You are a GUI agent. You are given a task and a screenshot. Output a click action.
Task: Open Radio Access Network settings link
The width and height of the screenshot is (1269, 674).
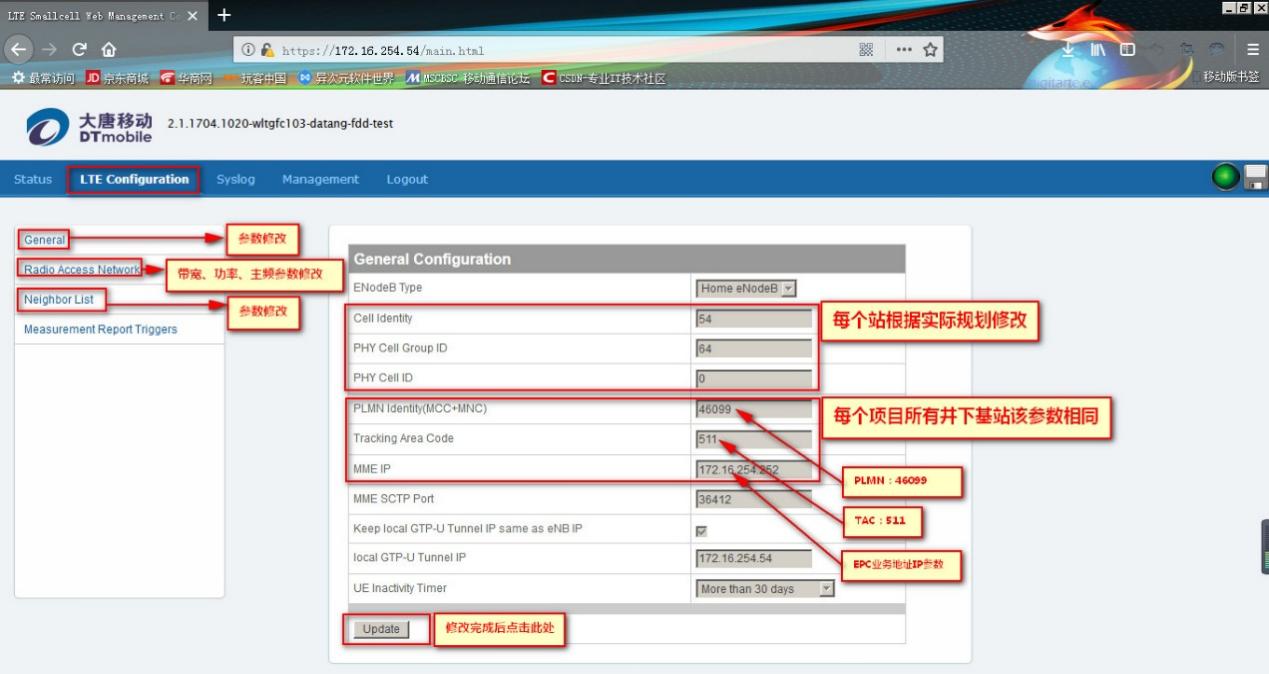click(82, 270)
